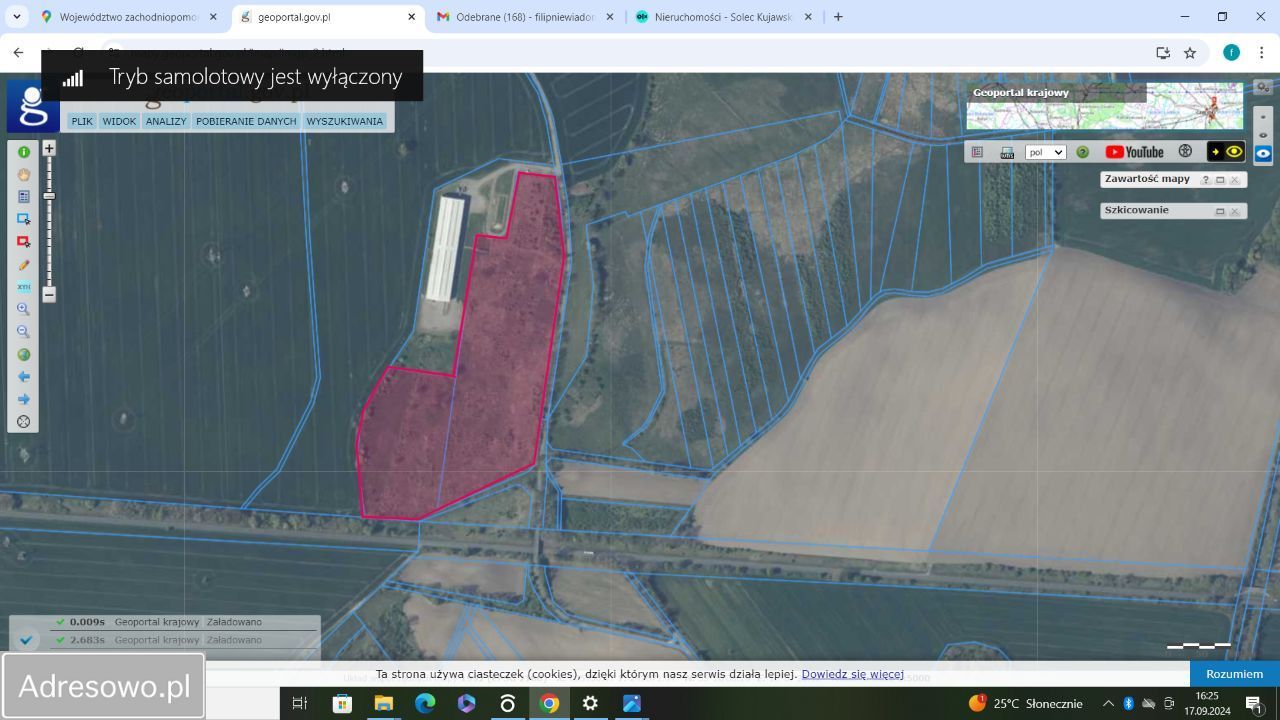Open the YouTube channel logo

click(1134, 152)
